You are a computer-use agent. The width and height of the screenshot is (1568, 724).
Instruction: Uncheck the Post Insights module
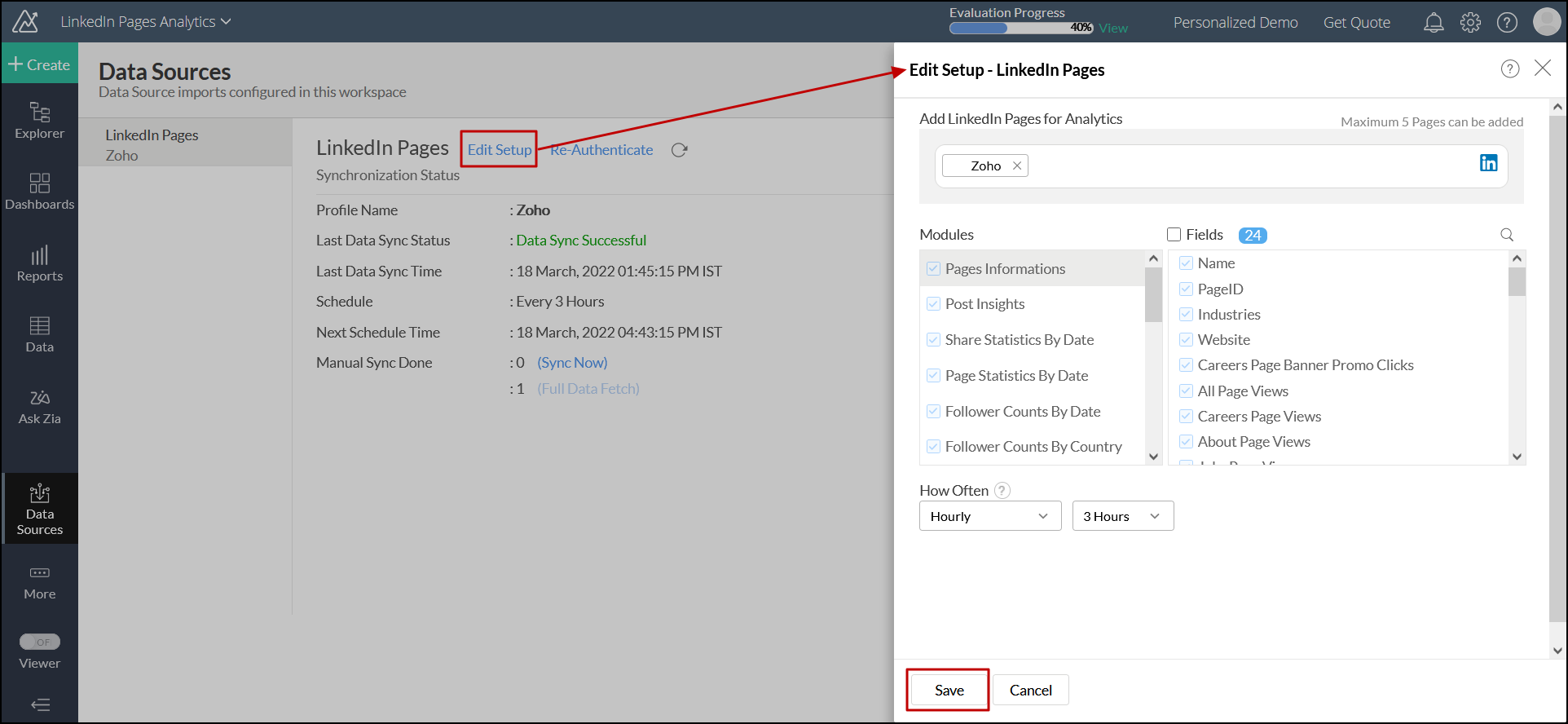click(934, 304)
